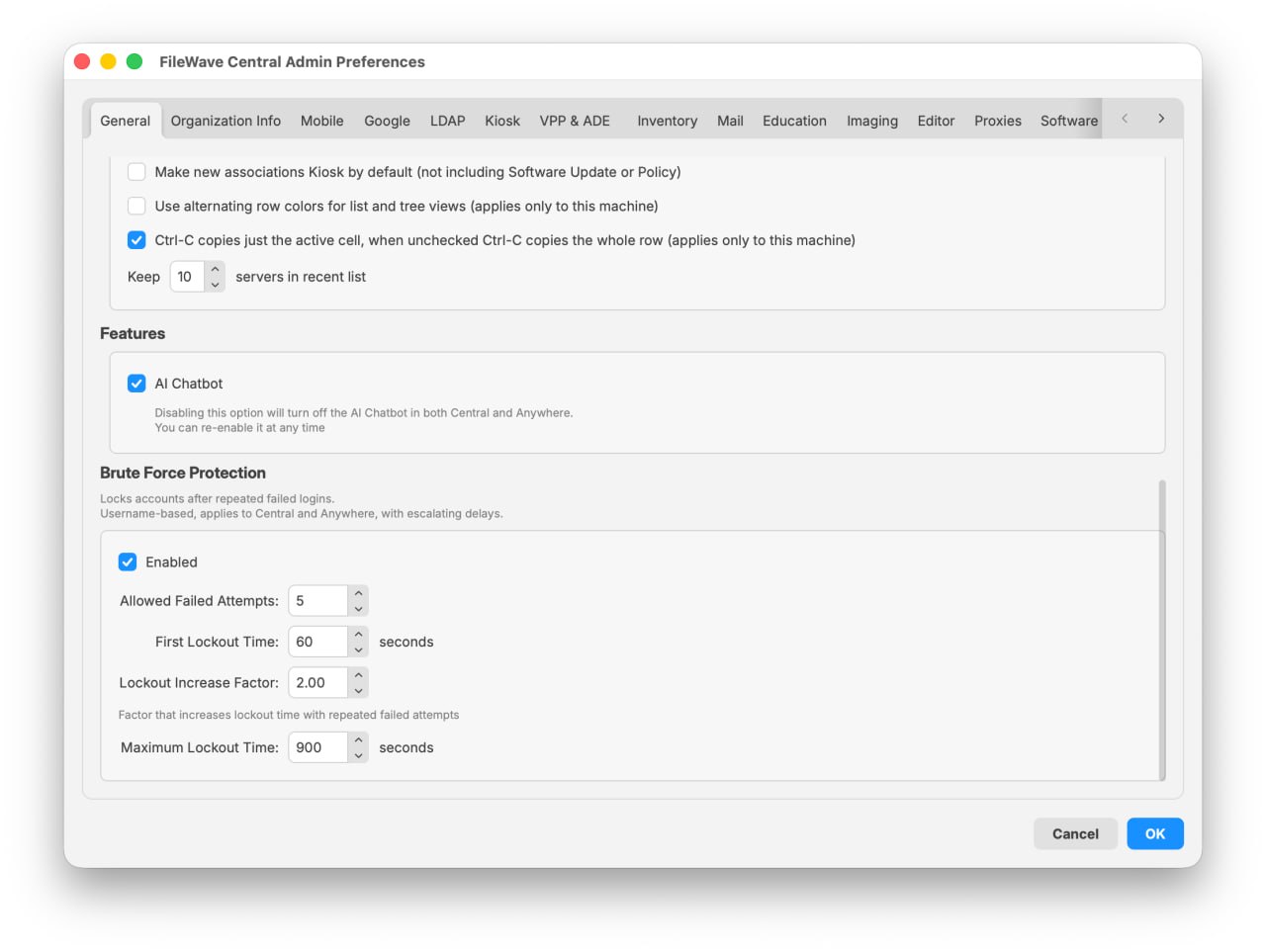Uncheck Brute Force Protection Enabled

pyautogui.click(x=128, y=563)
